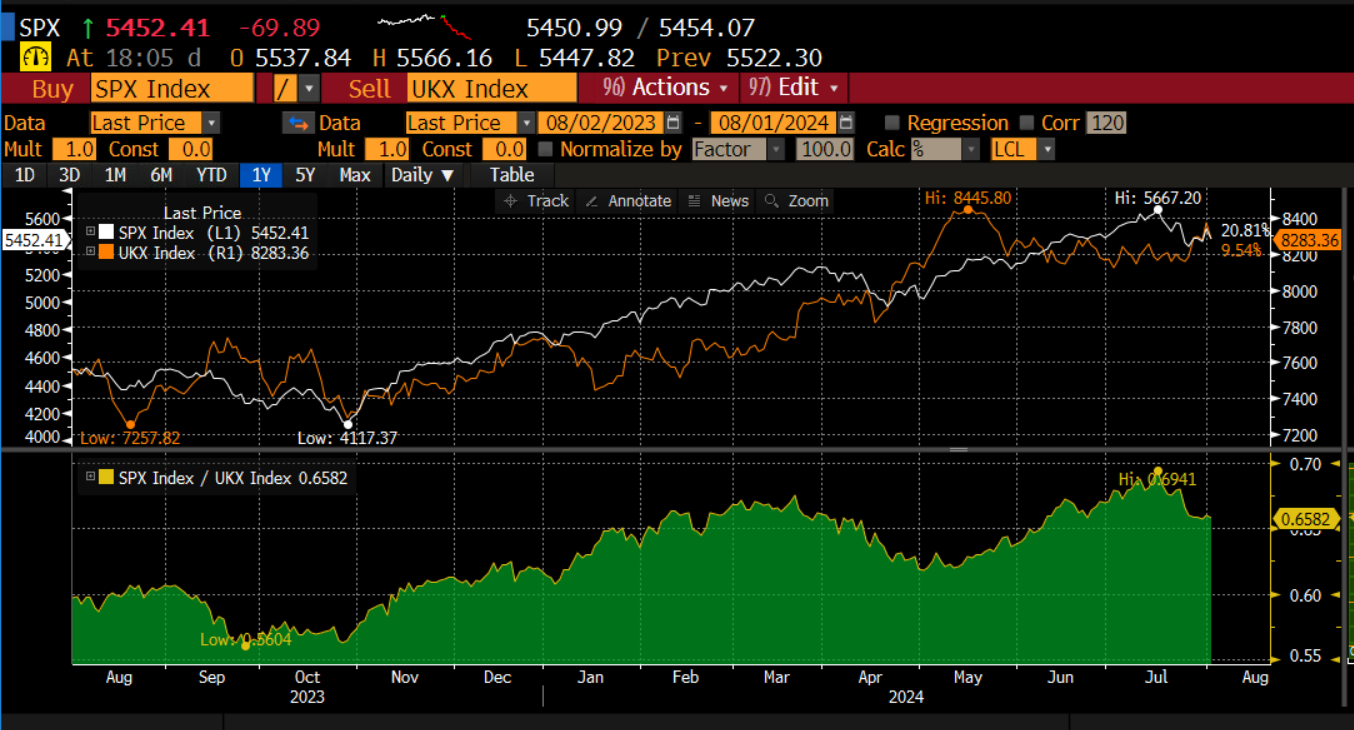Click the white SPX Index color swatch
This screenshot has width=1354, height=730.
[x=107, y=233]
